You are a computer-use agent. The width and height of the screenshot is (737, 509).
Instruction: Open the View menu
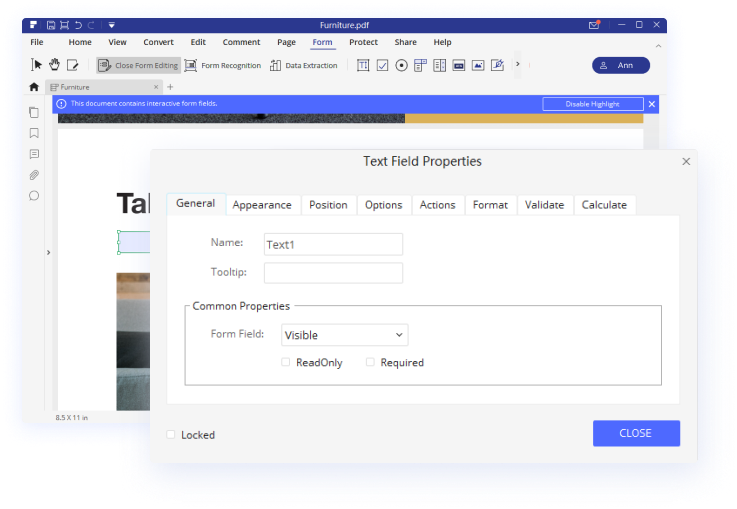point(118,42)
